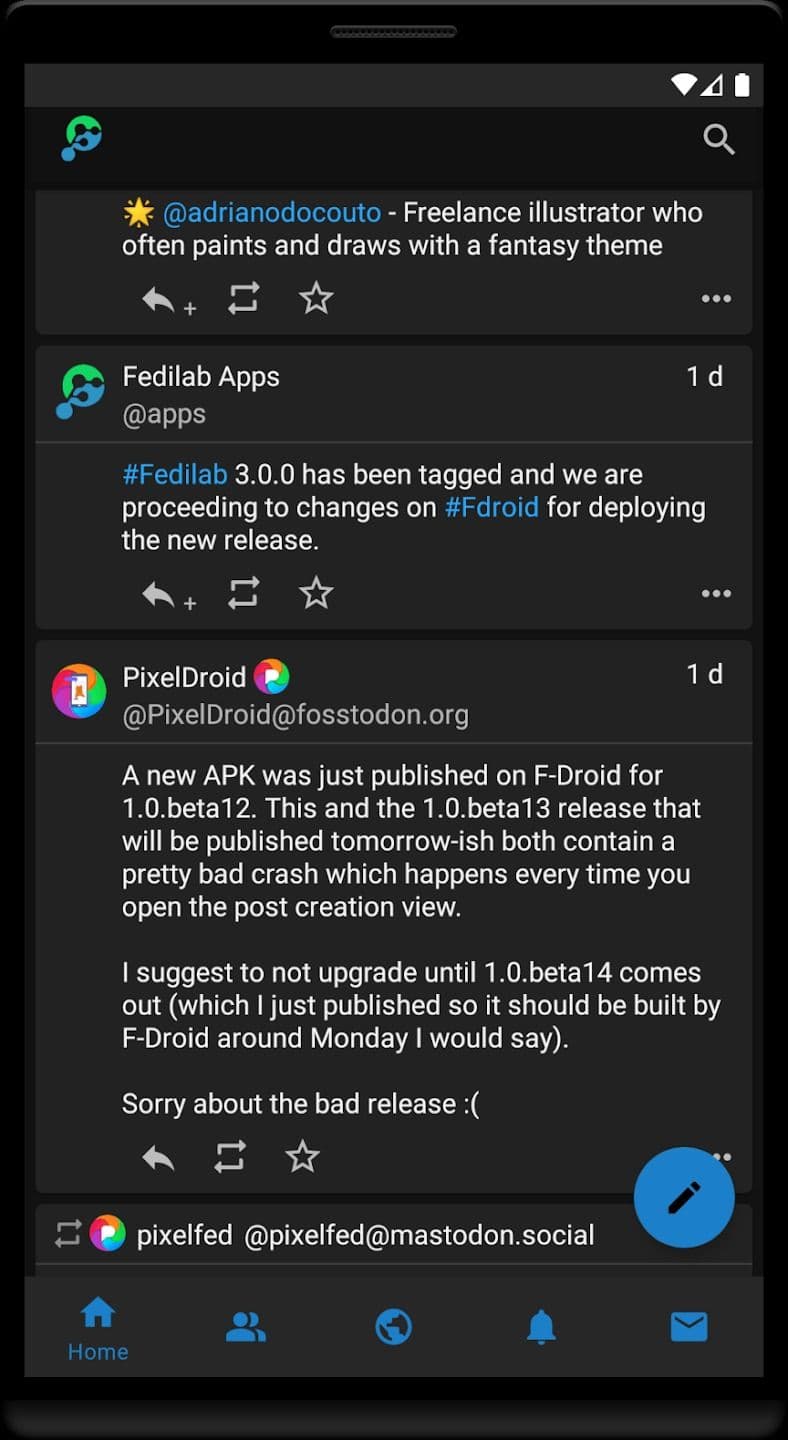Viewport: 788px width, 1440px height.
Task: Compose a new post with the pencil button
Action: click(684, 1197)
